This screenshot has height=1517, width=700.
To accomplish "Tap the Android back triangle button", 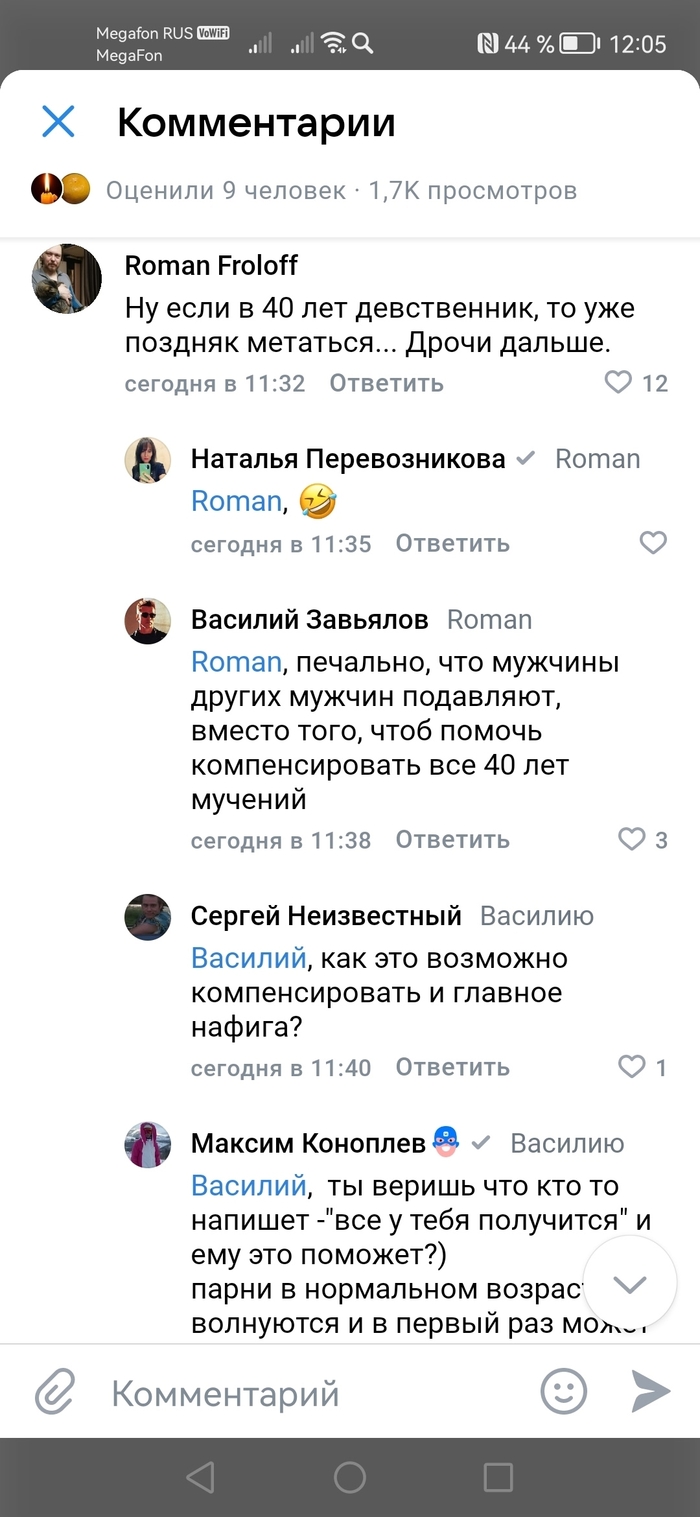I will (200, 1477).
